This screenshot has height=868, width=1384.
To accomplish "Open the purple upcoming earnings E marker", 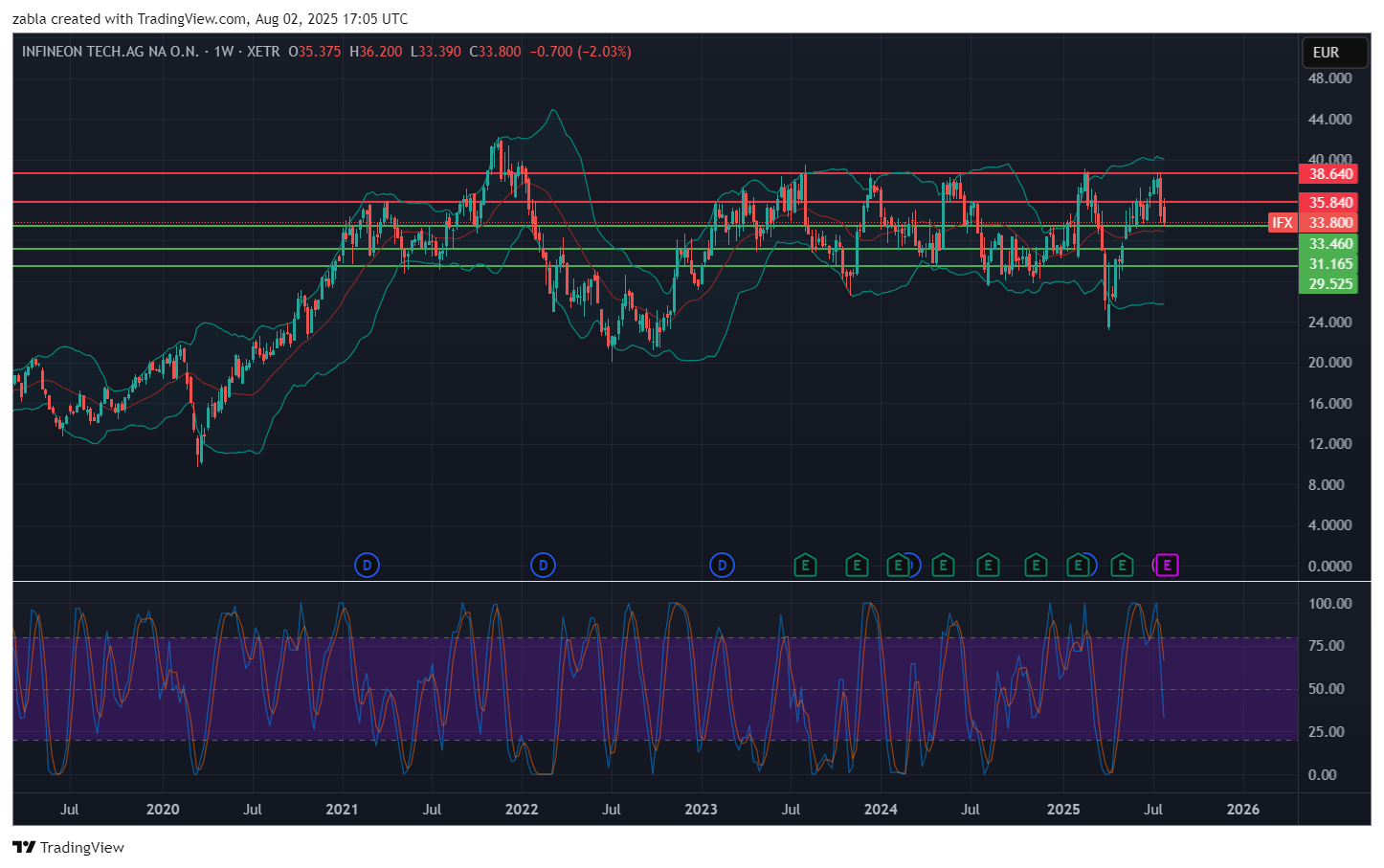I will [1167, 566].
